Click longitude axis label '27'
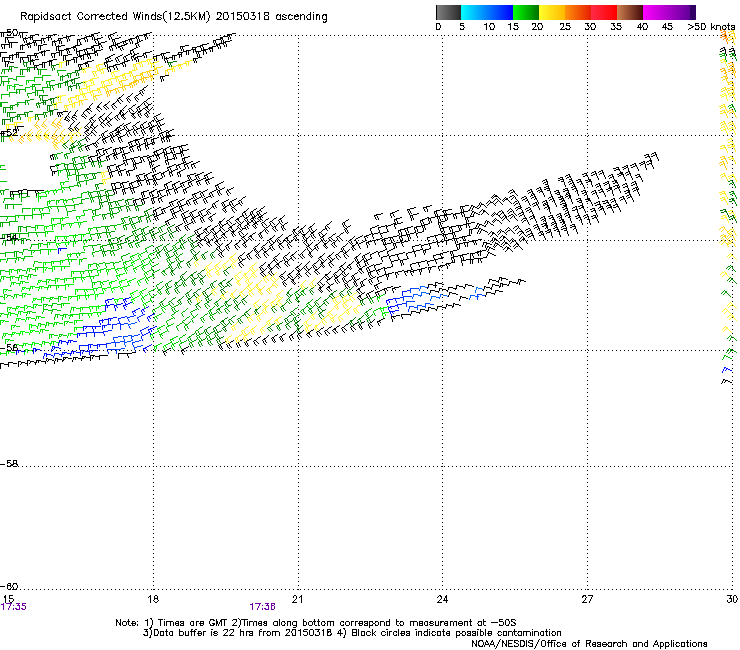740x650 pixels. point(587,599)
